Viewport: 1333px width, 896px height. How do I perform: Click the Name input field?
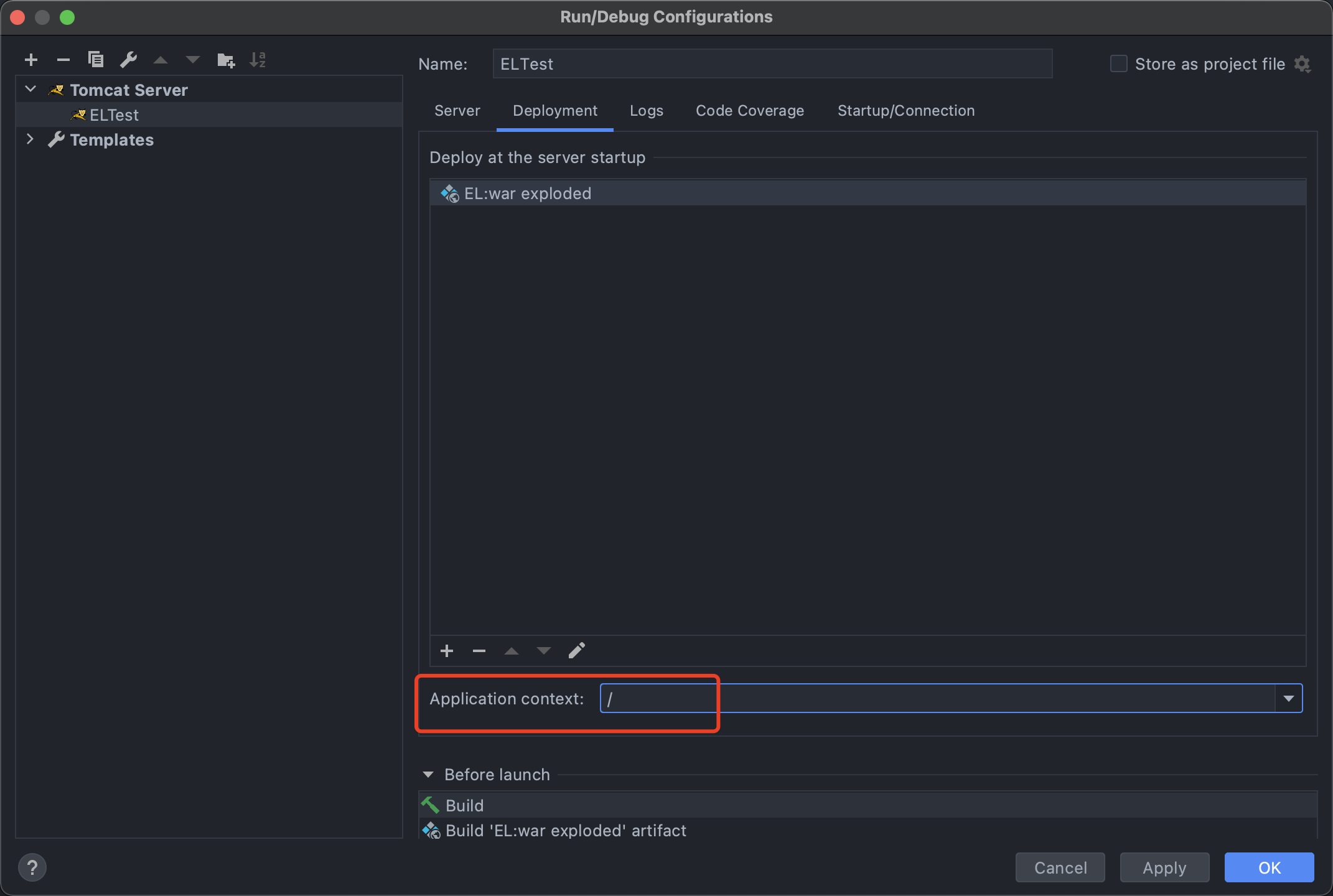click(x=772, y=63)
